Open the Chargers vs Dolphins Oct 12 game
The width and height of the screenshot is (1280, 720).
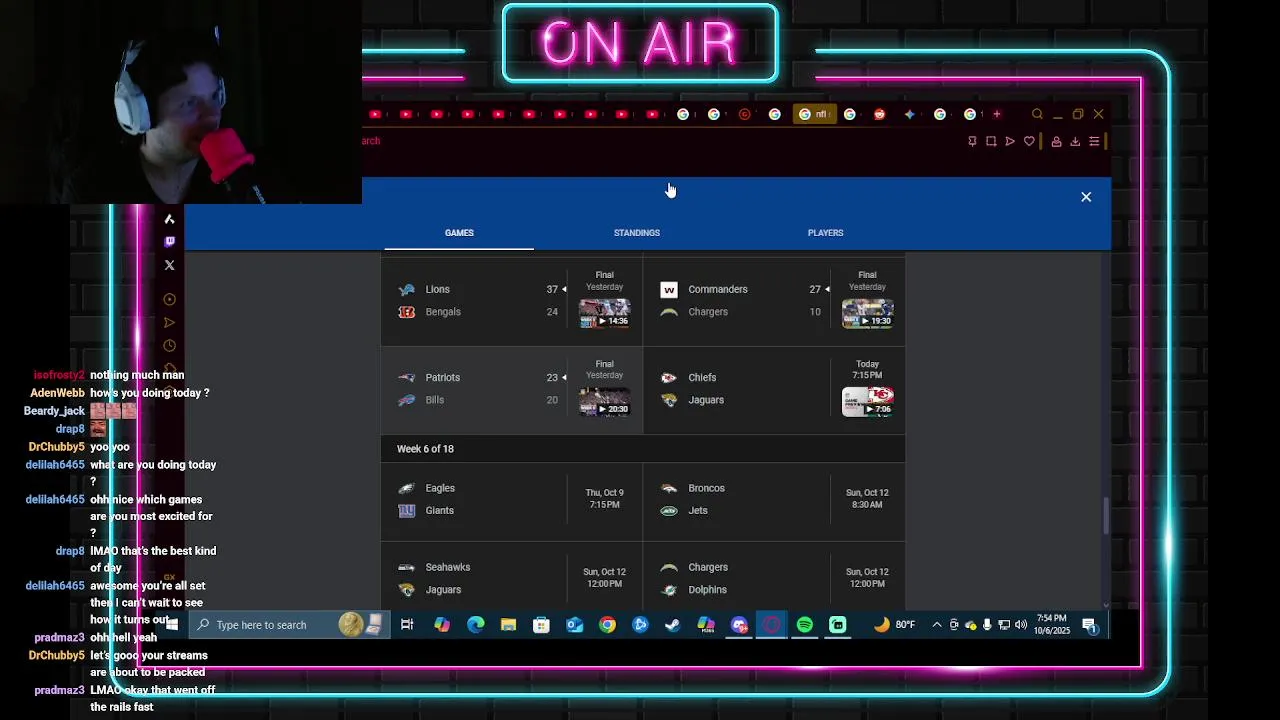[774, 578]
